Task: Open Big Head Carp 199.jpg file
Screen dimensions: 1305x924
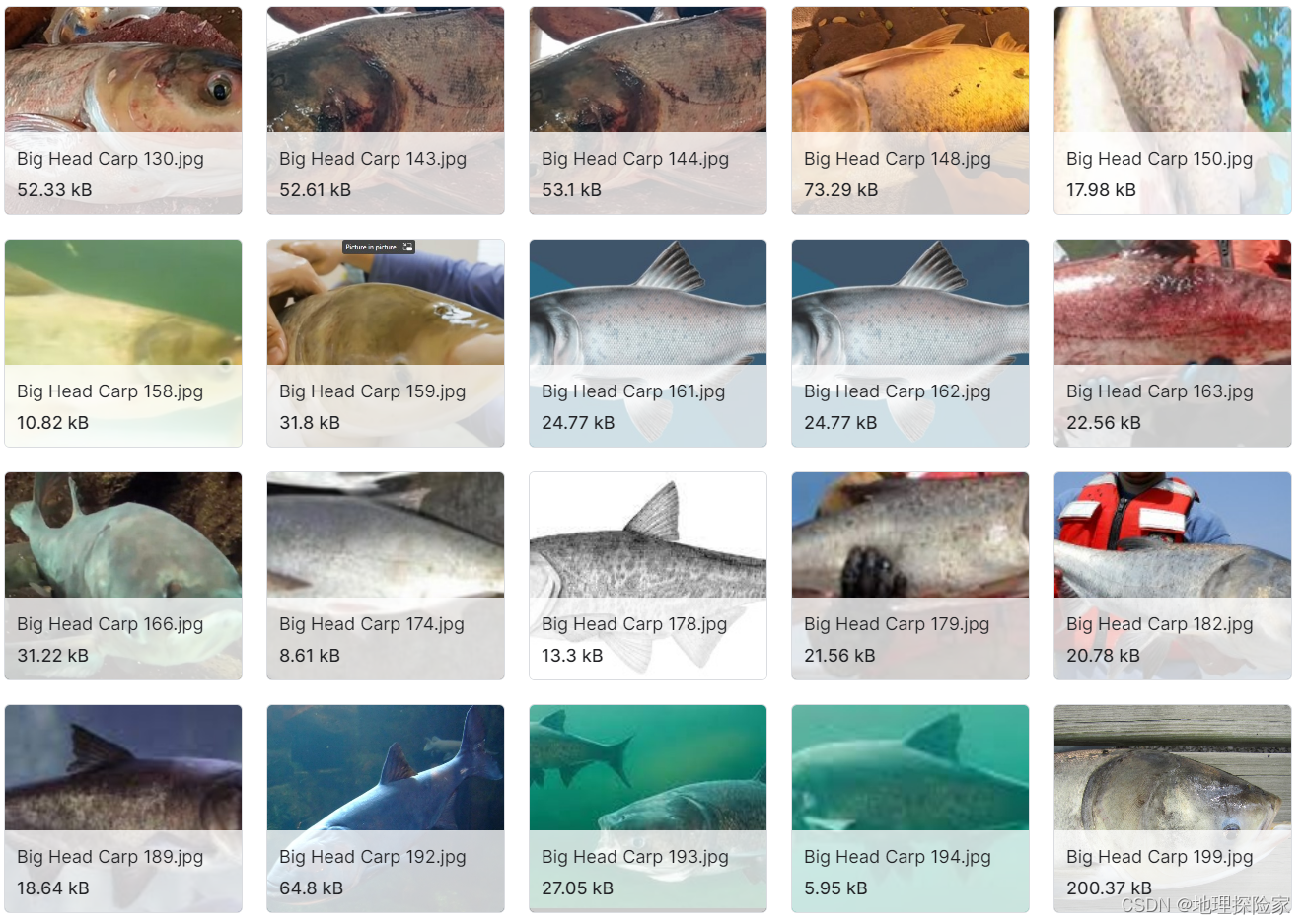Action: pos(1173,809)
